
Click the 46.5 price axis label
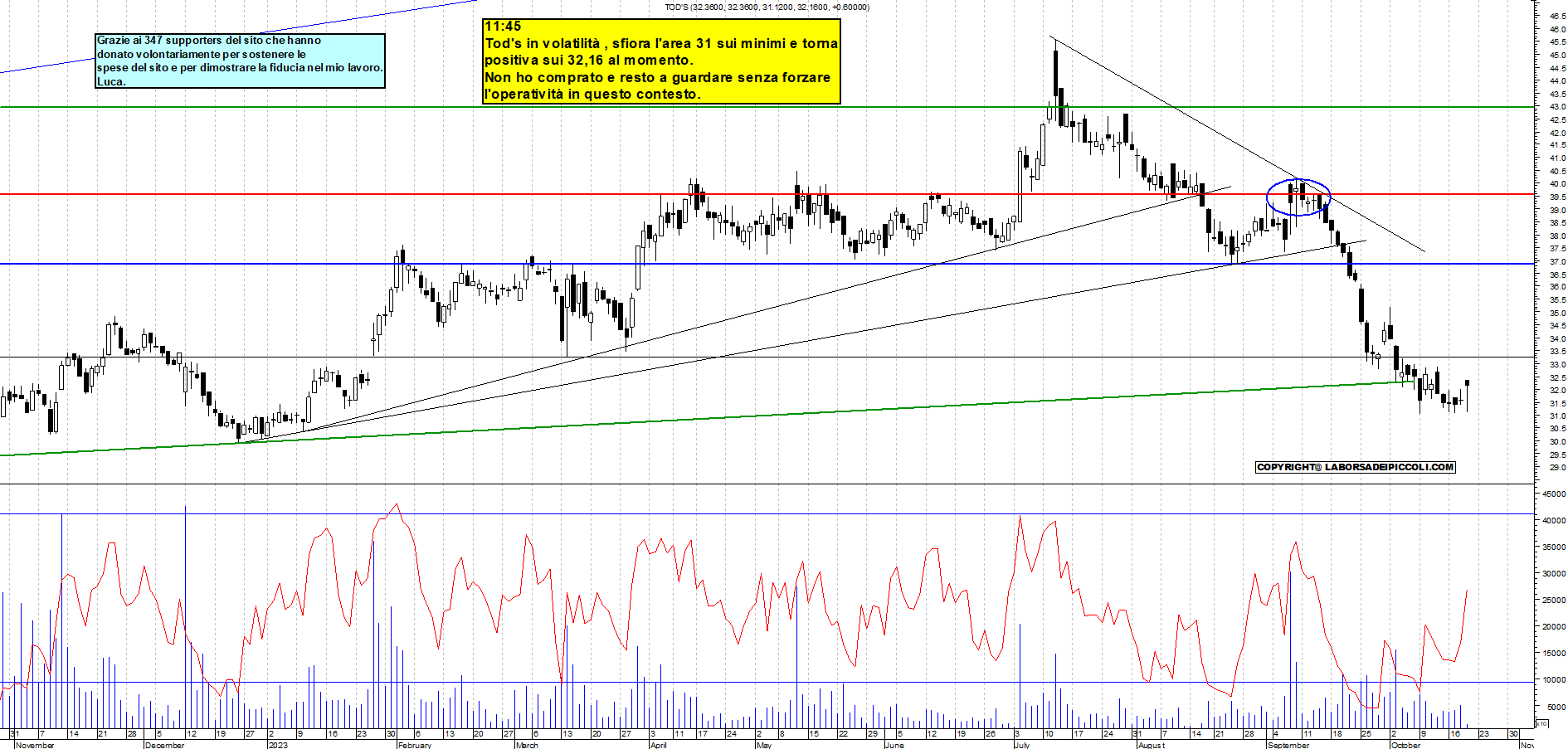(x=1557, y=16)
